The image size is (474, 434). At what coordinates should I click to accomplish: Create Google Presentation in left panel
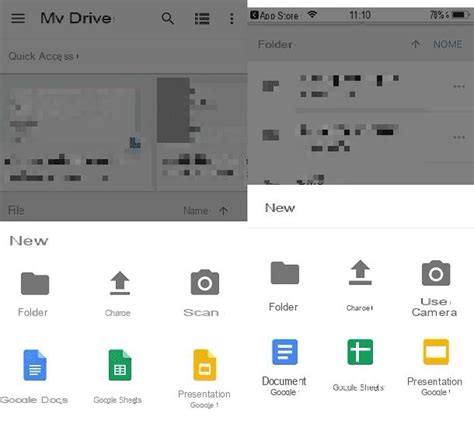coord(204,379)
